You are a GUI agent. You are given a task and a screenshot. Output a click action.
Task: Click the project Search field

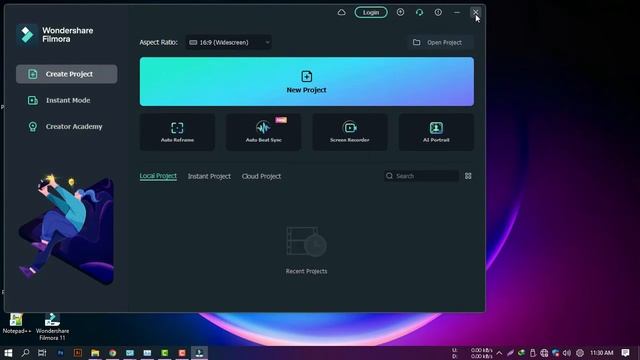(x=421, y=176)
